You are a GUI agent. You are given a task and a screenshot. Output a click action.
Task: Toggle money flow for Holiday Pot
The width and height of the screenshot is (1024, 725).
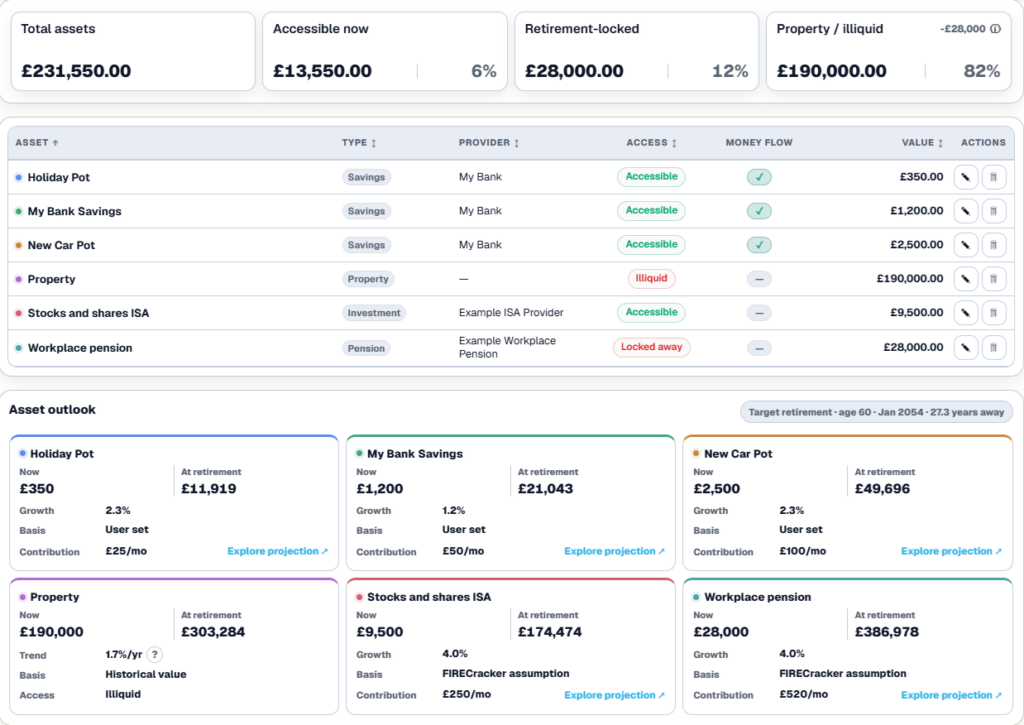pyautogui.click(x=759, y=177)
